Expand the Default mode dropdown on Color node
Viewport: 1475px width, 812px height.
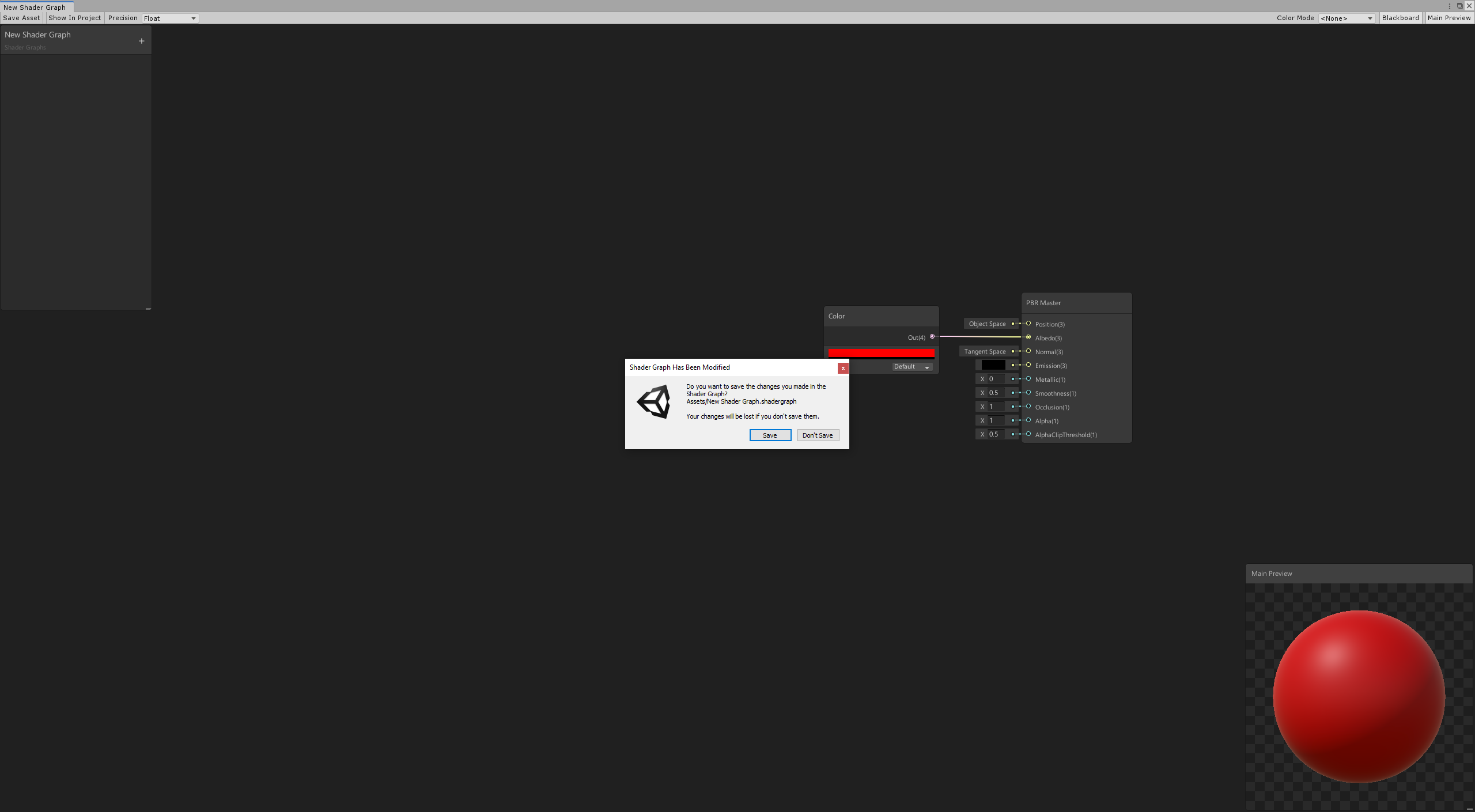point(912,367)
